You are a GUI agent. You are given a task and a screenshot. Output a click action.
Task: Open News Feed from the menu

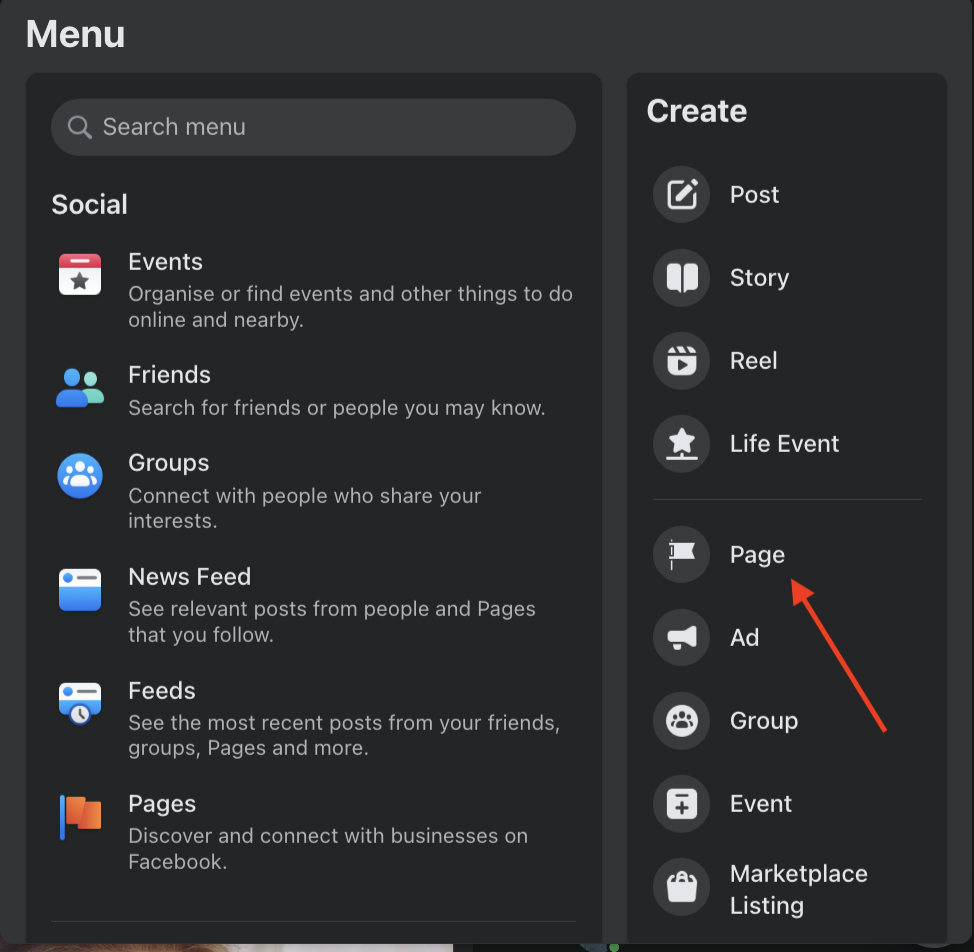(313, 605)
